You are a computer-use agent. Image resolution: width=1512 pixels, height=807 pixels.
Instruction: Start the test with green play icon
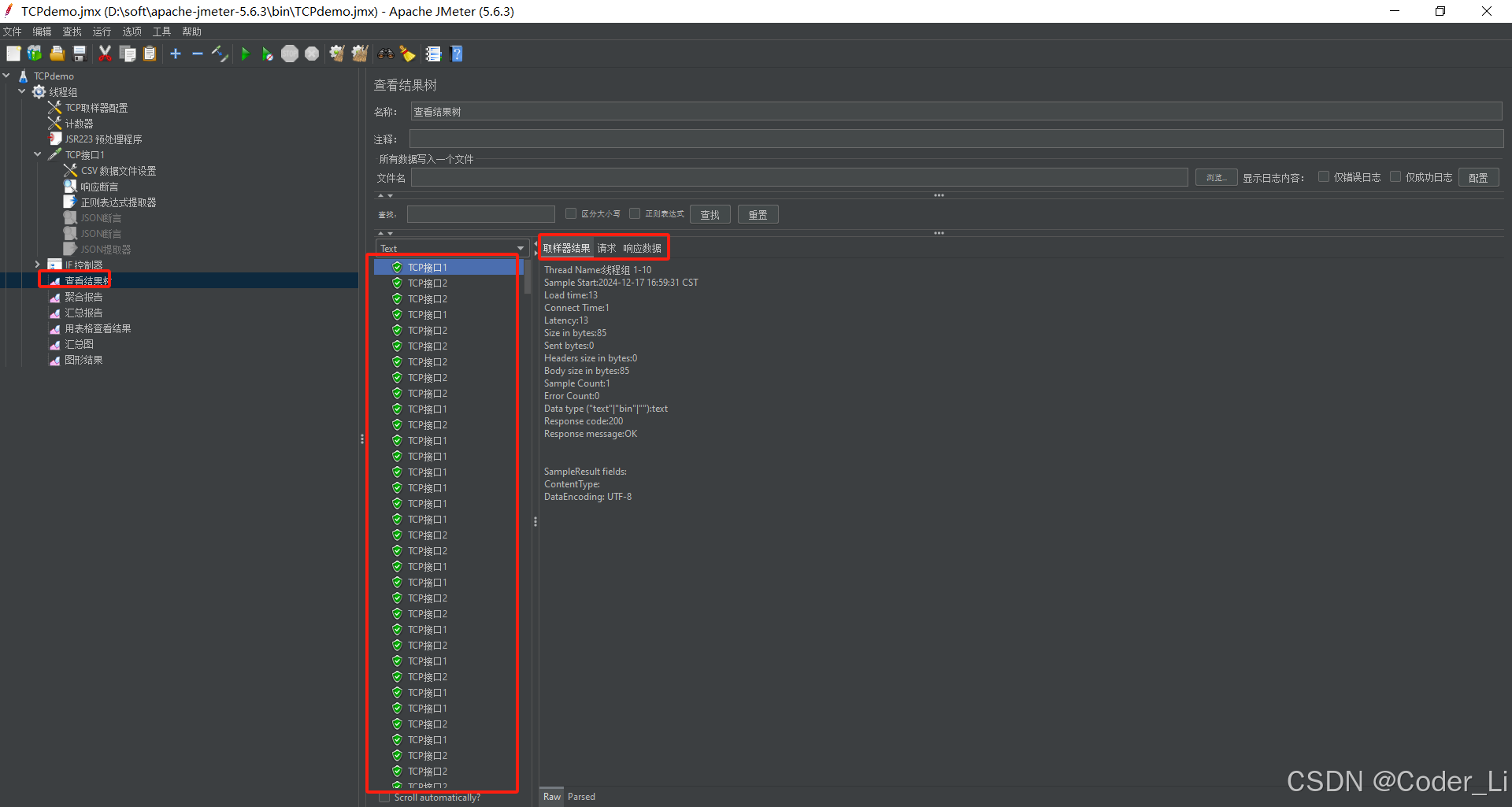coord(246,54)
